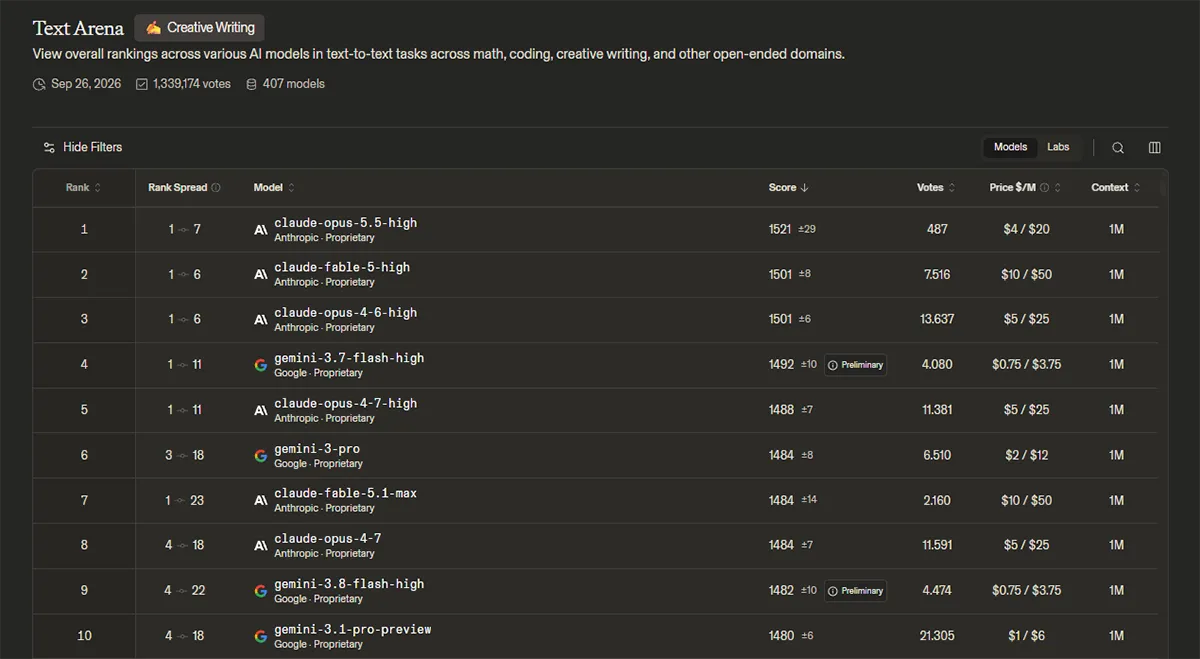Click Google logo beside gemini-3.7-flash-high
The image size is (1200, 659).
(261, 365)
